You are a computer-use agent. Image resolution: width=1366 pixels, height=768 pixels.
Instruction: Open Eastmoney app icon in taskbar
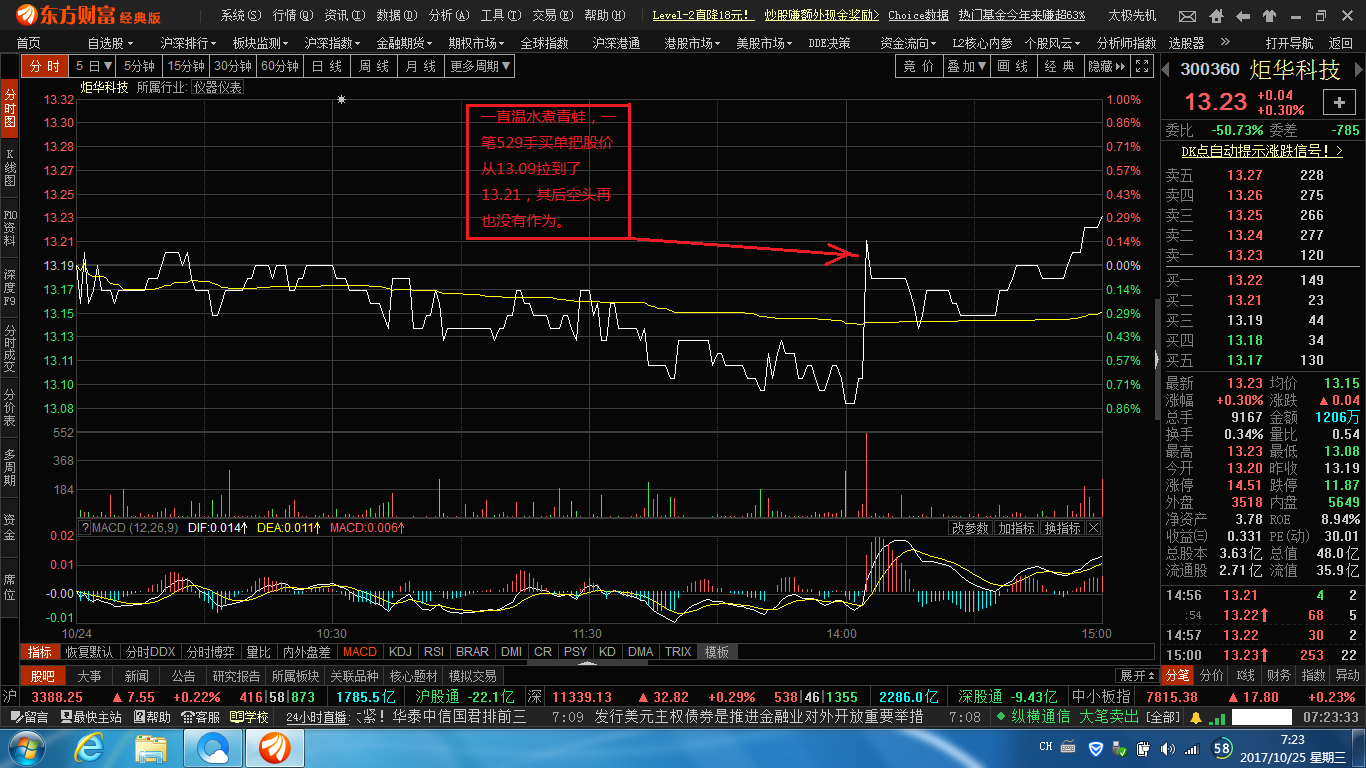point(276,748)
